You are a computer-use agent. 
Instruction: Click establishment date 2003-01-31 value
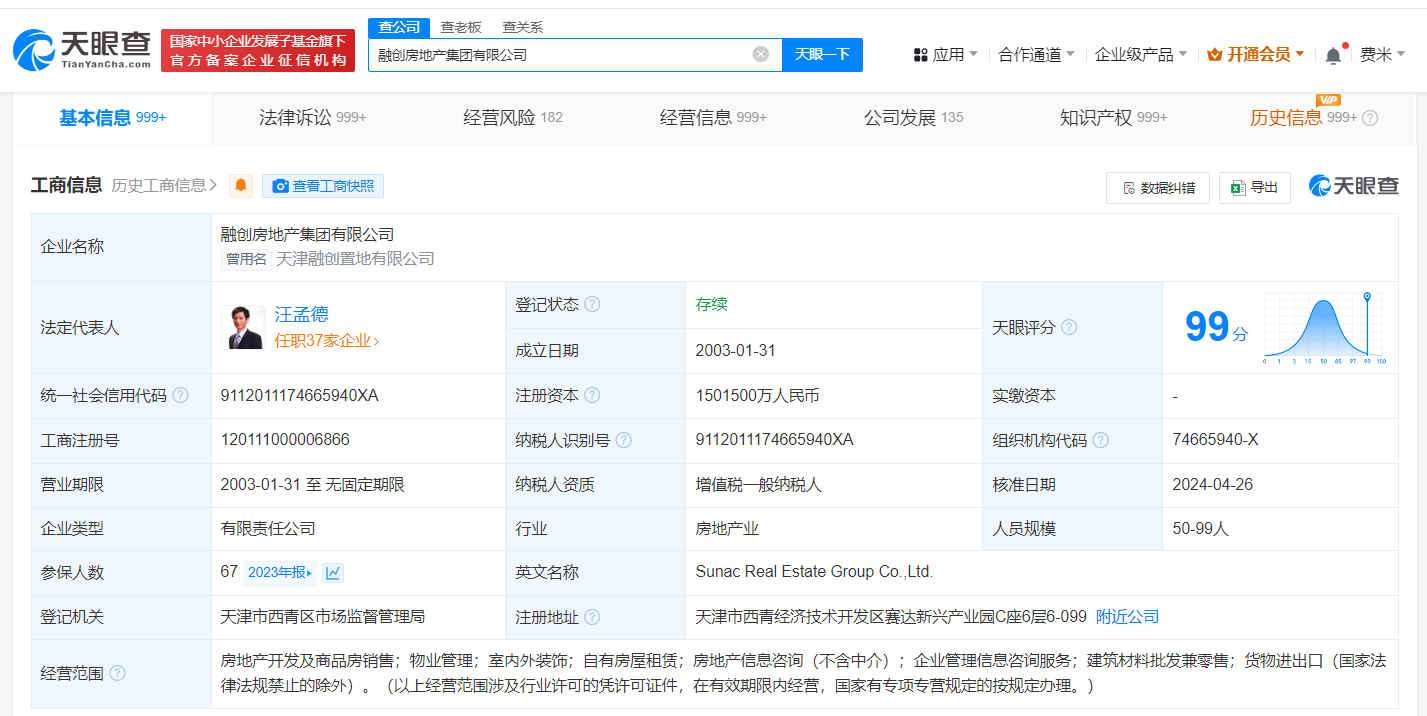pyautogui.click(x=736, y=351)
